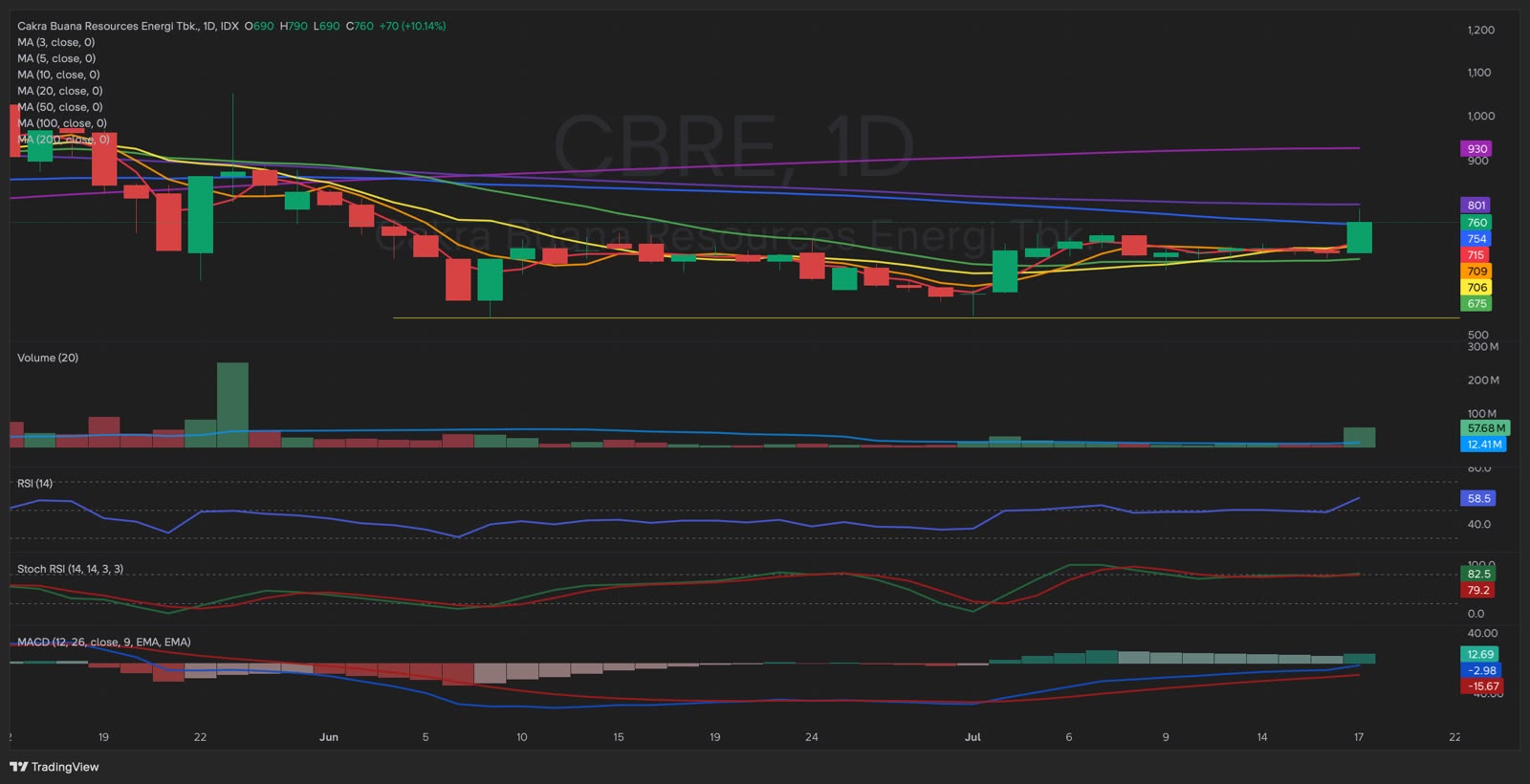
Task: Click the red 715 price label
Action: pos(1476,255)
